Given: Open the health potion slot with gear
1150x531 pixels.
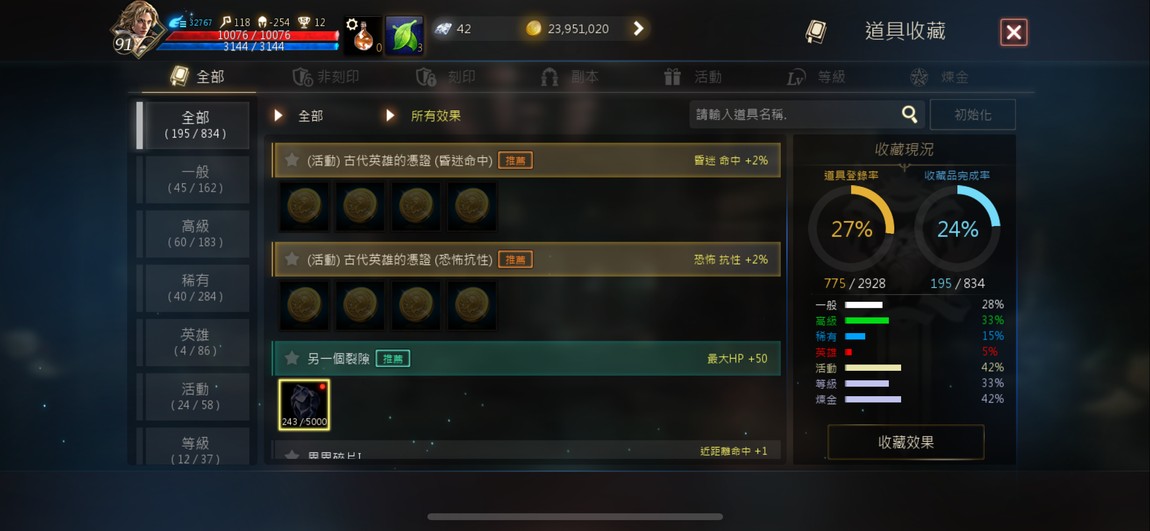Looking at the screenshot, I should (x=363, y=36).
